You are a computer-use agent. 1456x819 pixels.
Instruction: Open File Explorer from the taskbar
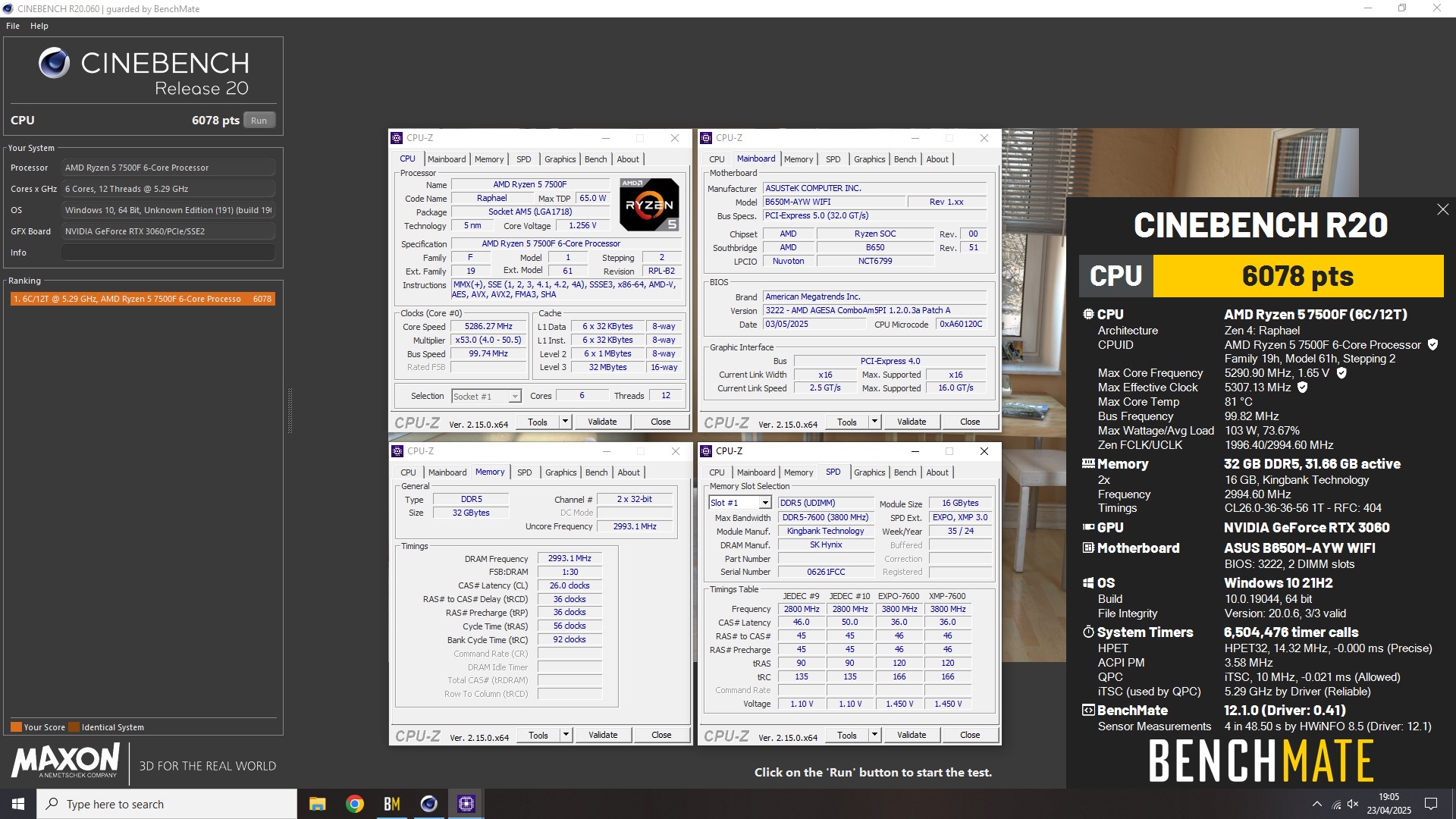click(x=318, y=804)
